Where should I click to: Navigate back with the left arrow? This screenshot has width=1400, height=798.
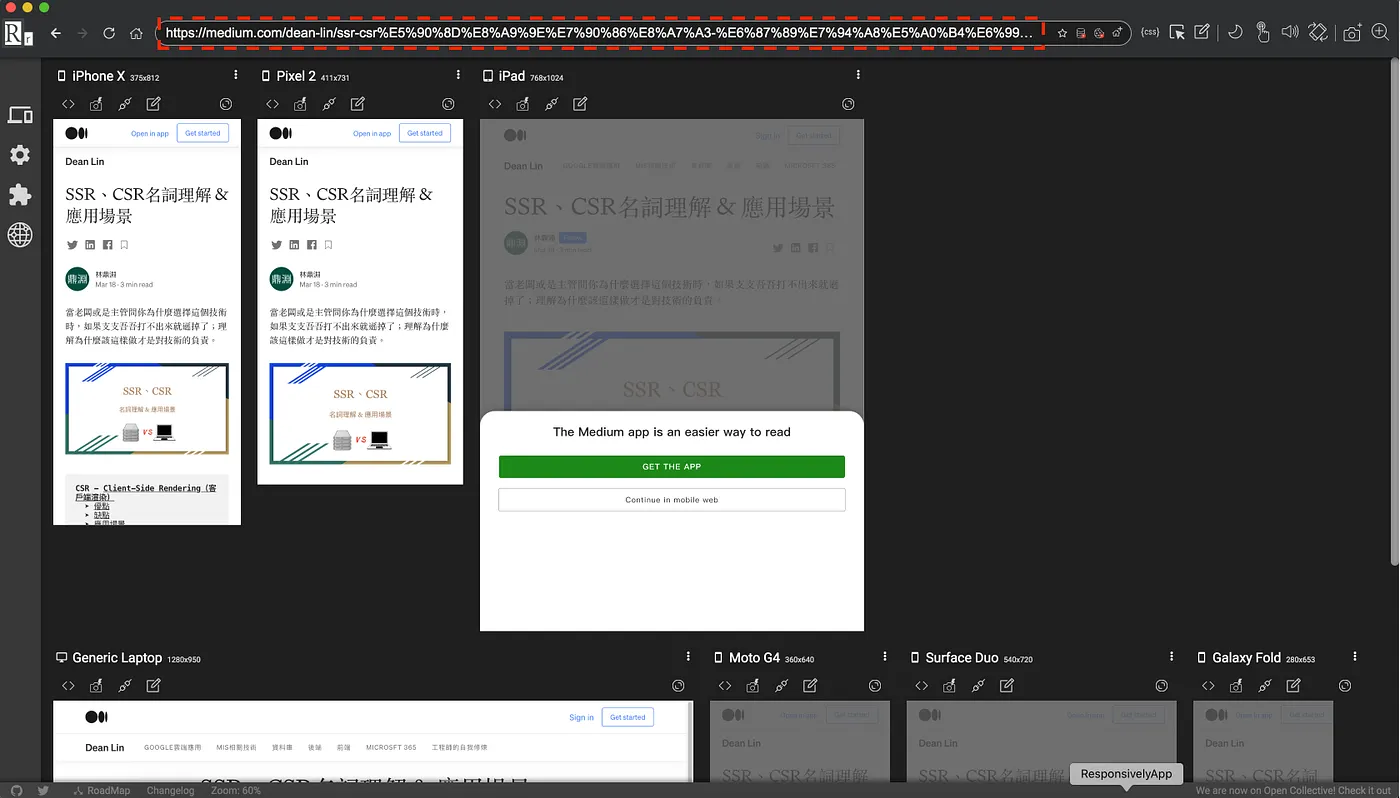coord(56,33)
